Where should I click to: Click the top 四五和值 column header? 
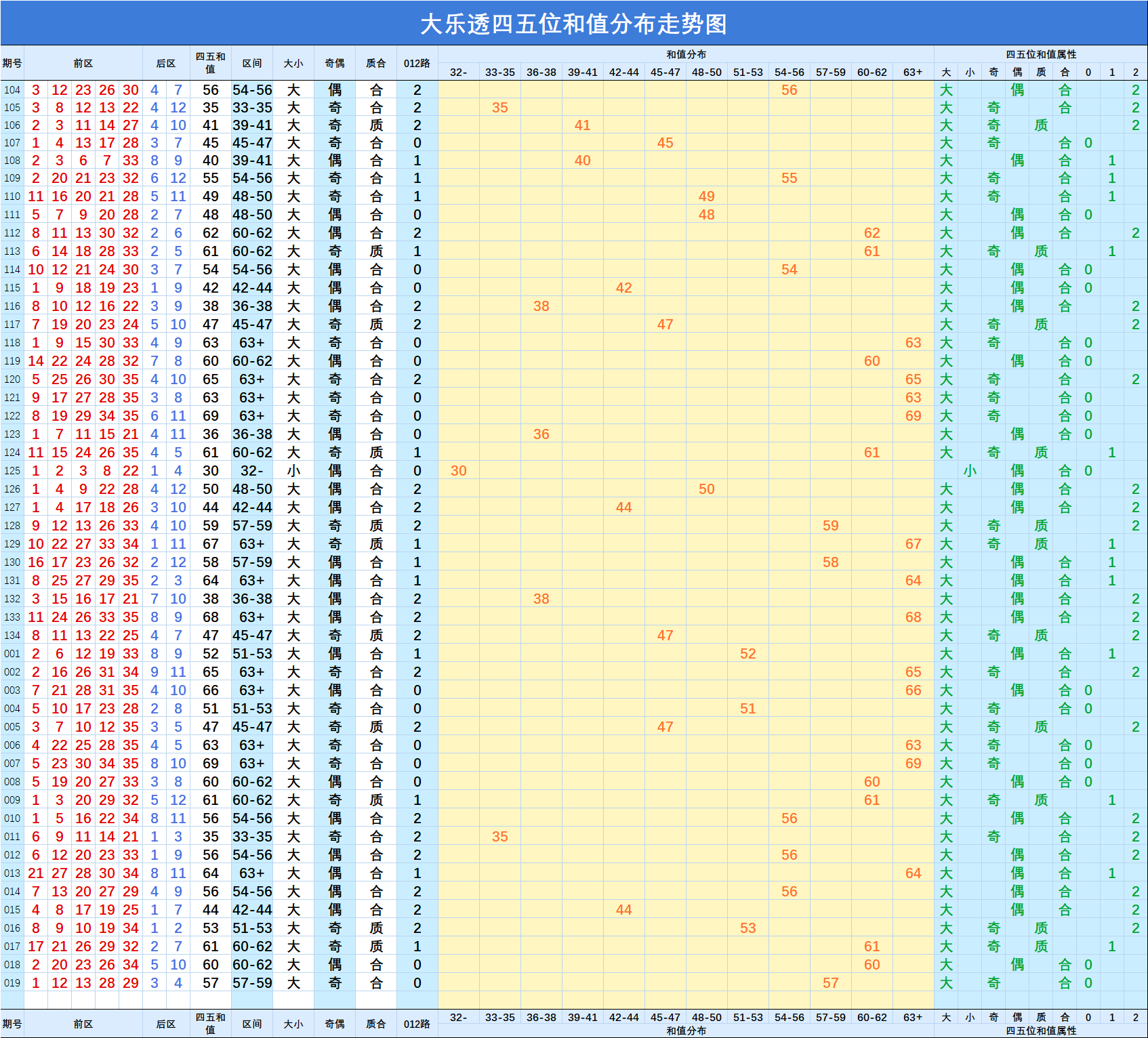211,63
